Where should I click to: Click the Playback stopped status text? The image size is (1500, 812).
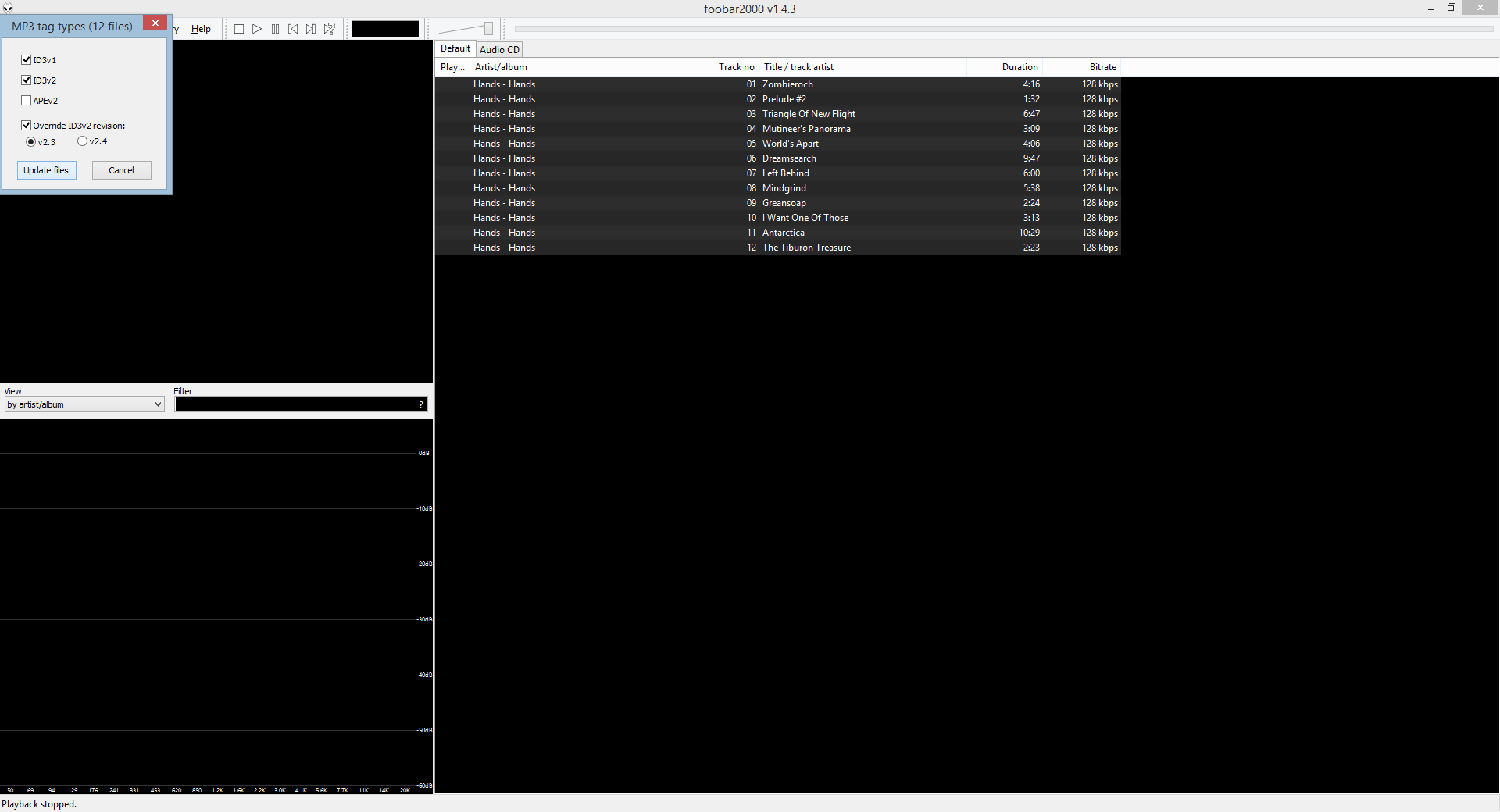[39, 804]
